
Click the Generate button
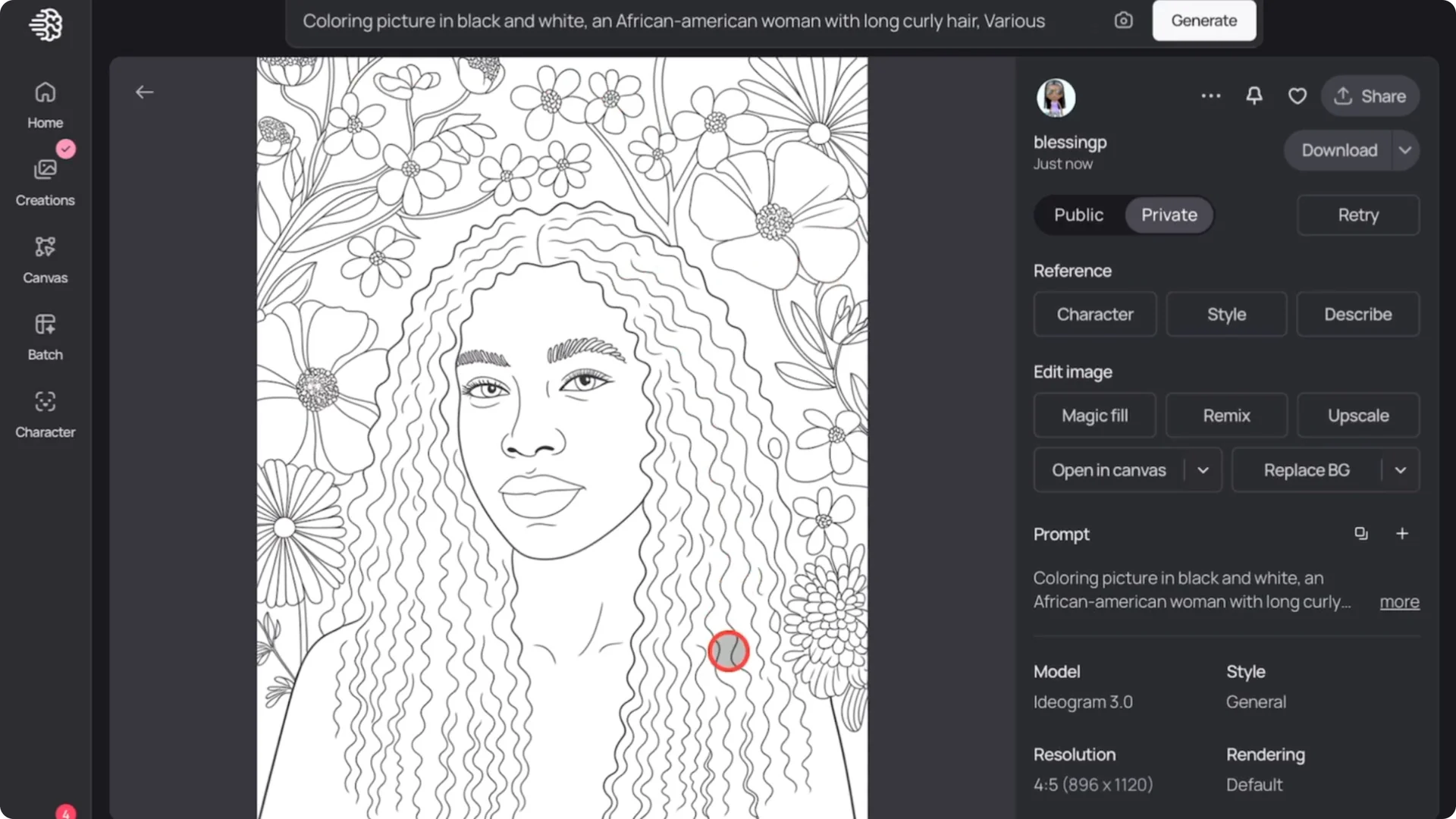point(1203,20)
